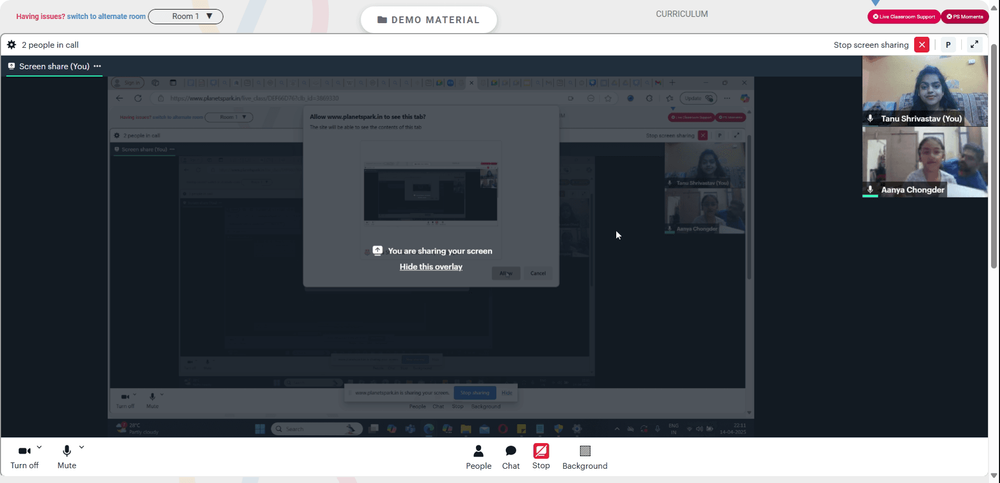1000x483 pixels.
Task: Click switch to alternate room link
Action: (x=106, y=17)
